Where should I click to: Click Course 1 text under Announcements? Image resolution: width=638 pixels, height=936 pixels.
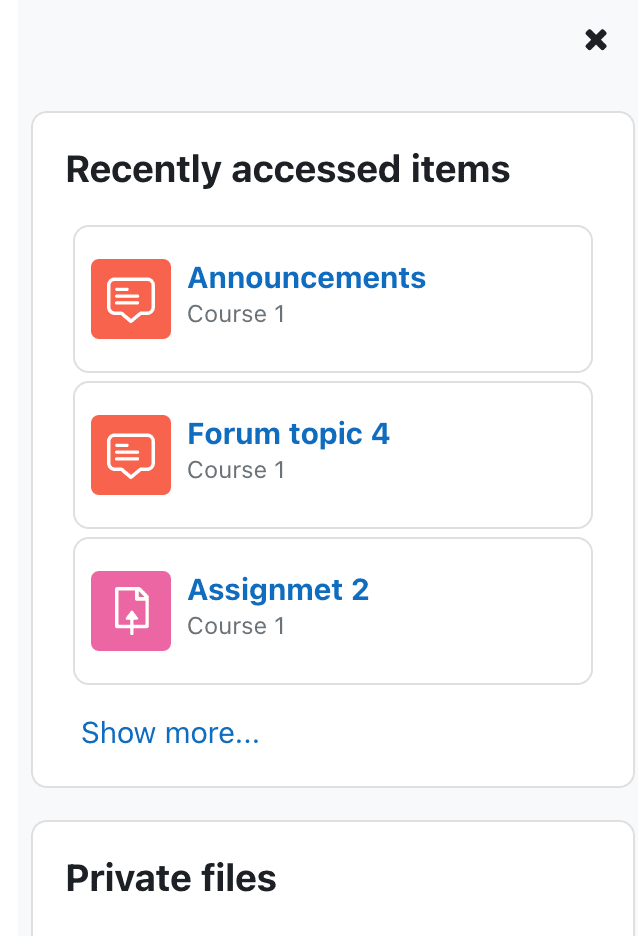tap(236, 314)
